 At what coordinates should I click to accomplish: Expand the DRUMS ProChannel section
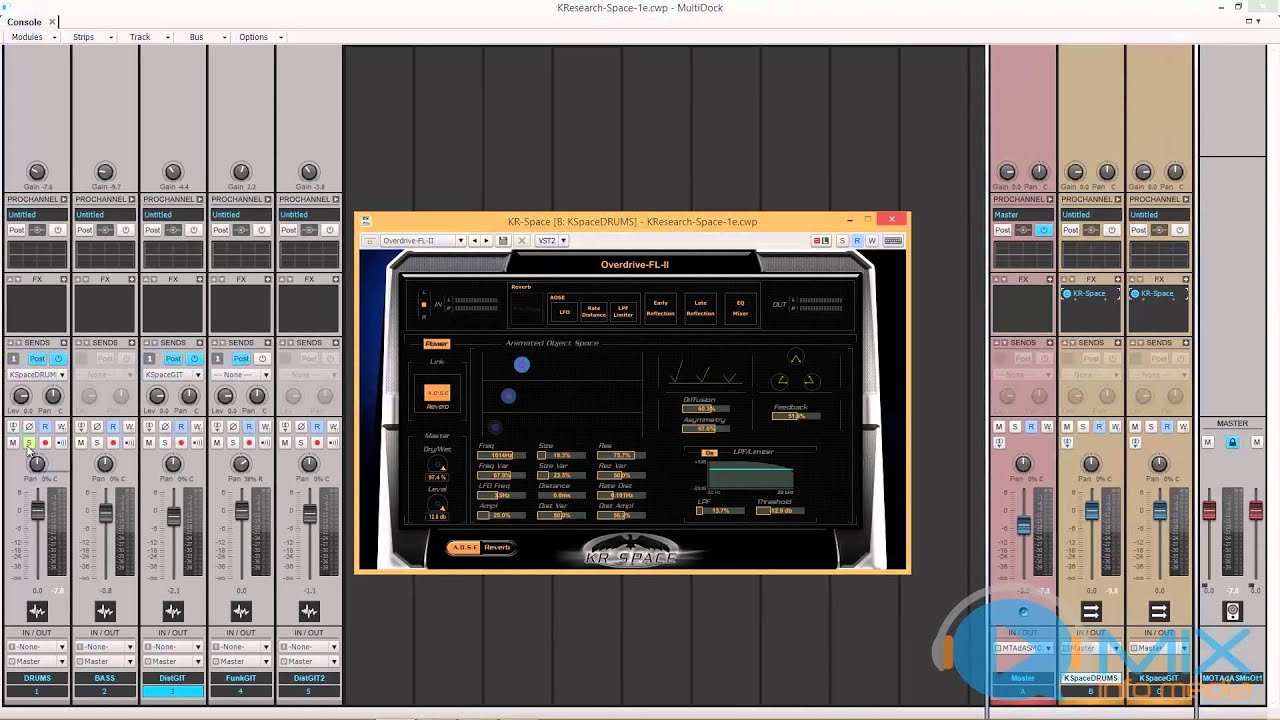point(64,199)
